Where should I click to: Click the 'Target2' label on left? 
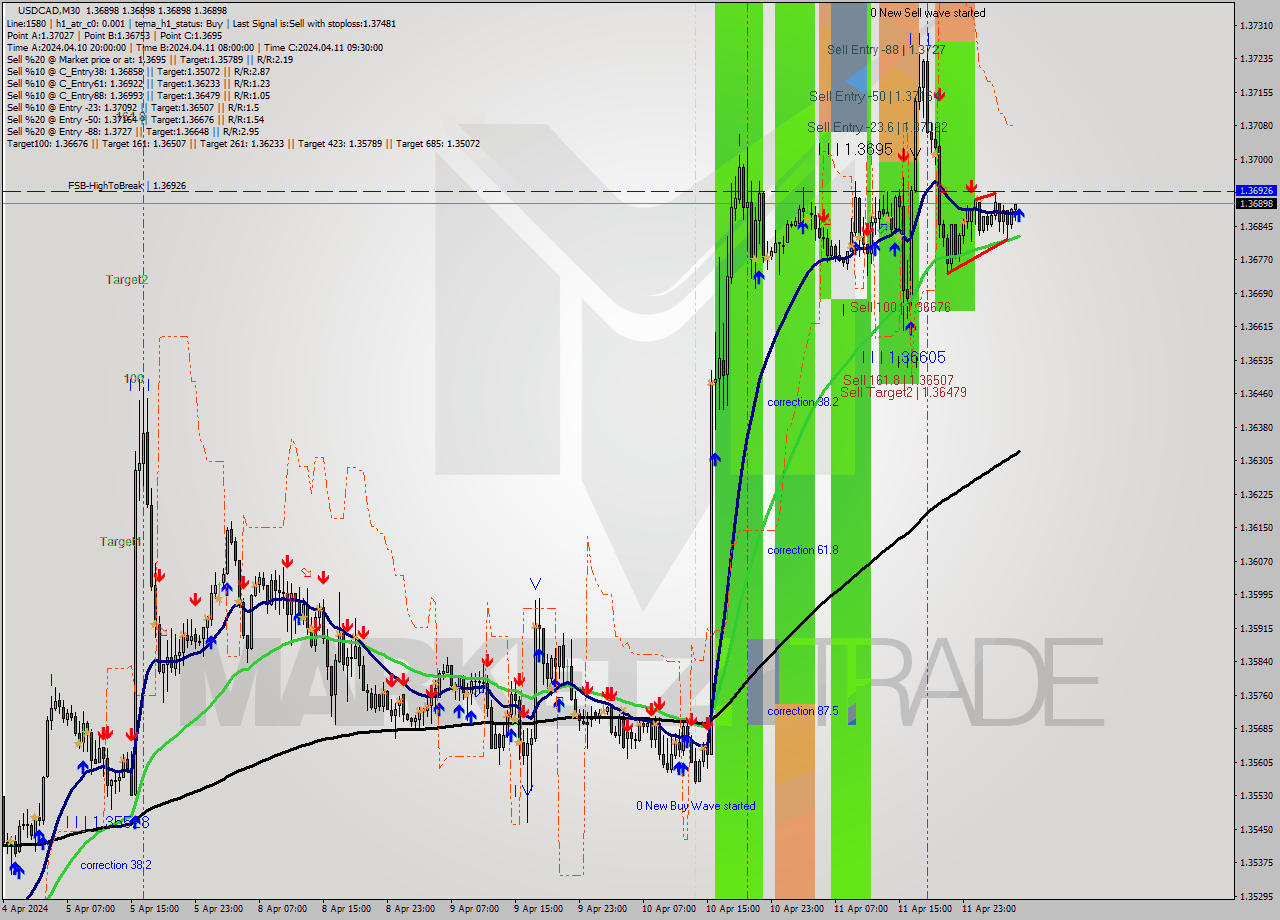tap(127, 280)
